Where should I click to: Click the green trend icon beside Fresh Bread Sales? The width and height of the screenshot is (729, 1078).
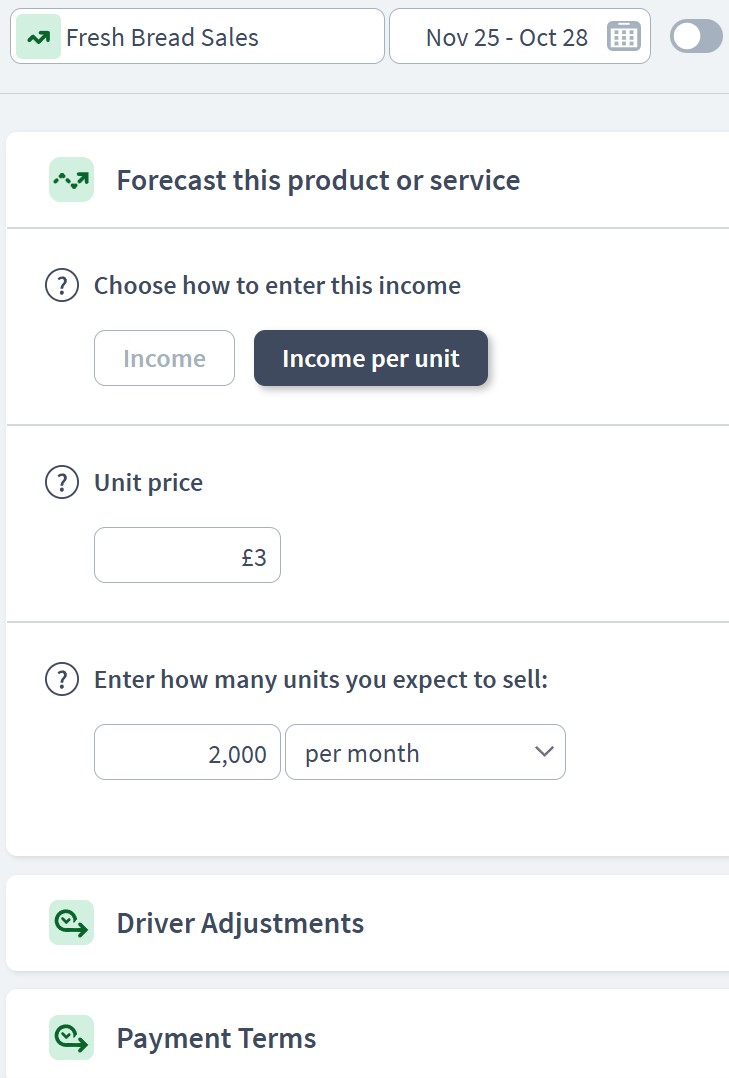point(40,36)
